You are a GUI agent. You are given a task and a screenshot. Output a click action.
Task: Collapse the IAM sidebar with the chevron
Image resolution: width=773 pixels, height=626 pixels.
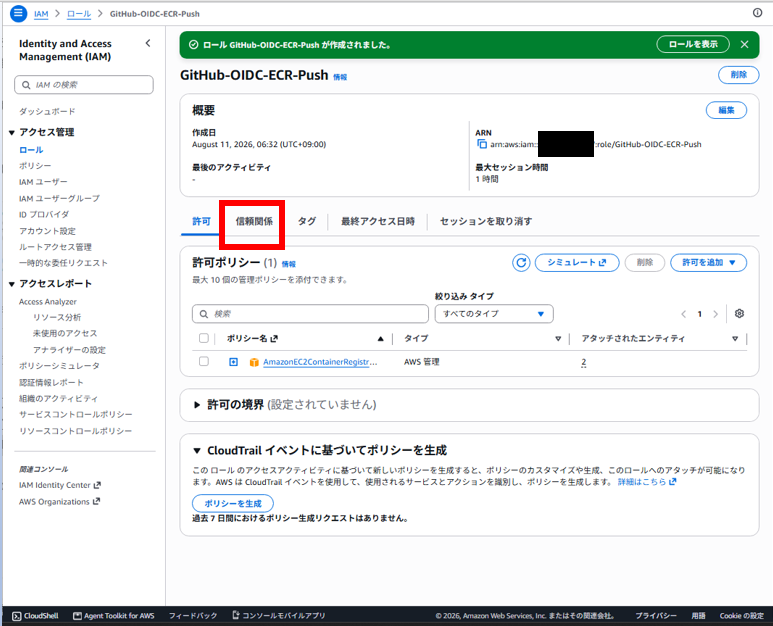[148, 43]
